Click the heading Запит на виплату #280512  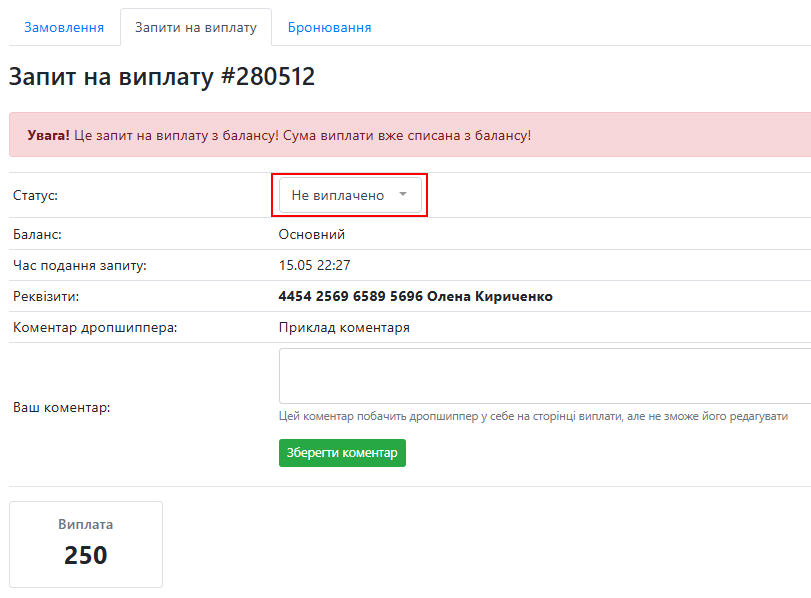[162, 77]
